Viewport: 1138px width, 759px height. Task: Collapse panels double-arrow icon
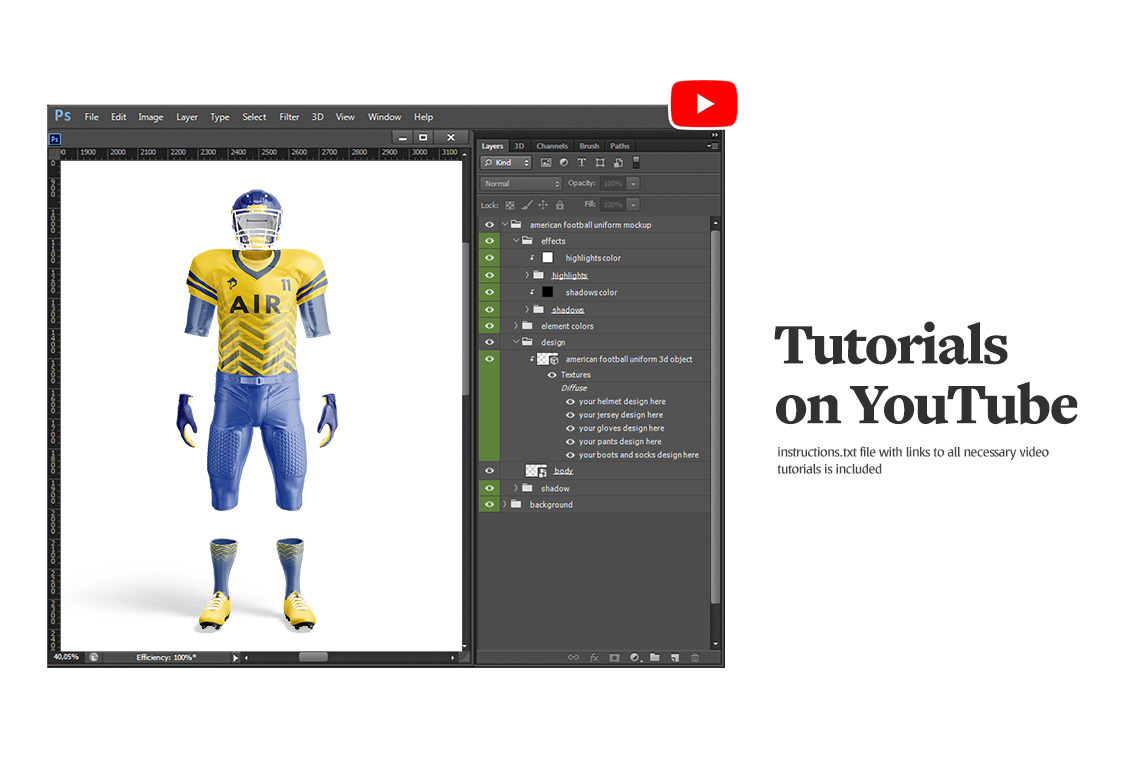(x=714, y=135)
